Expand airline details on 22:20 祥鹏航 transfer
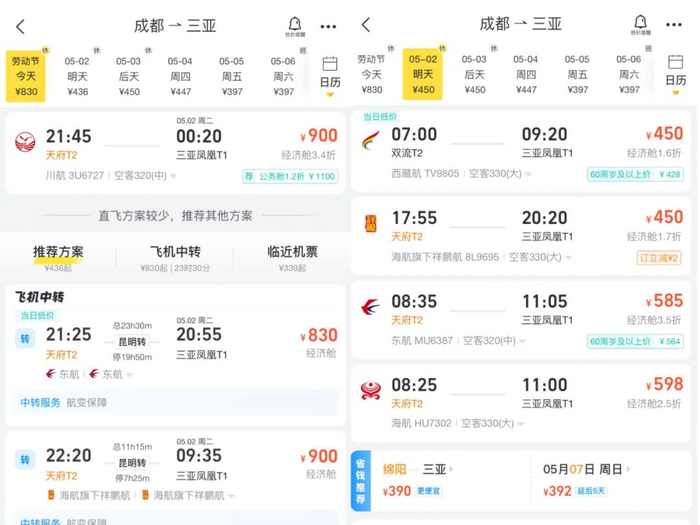700x525 pixels. pos(231,496)
